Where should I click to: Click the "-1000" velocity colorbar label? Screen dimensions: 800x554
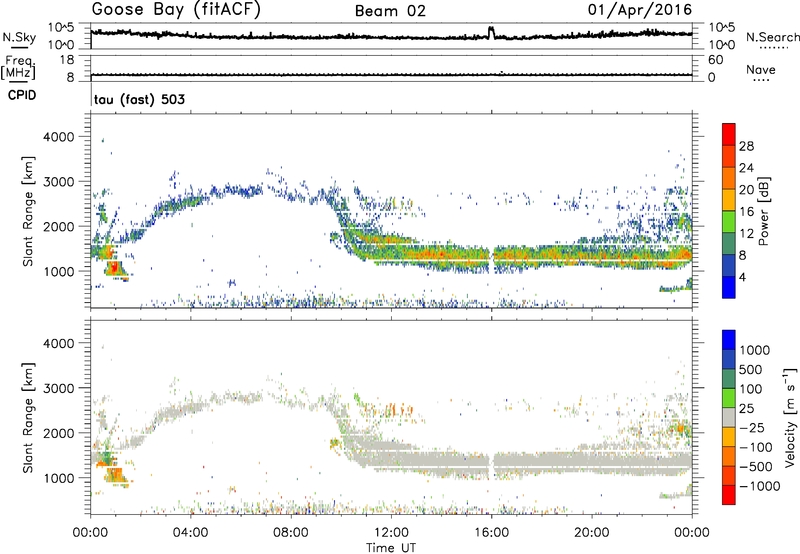click(x=760, y=486)
